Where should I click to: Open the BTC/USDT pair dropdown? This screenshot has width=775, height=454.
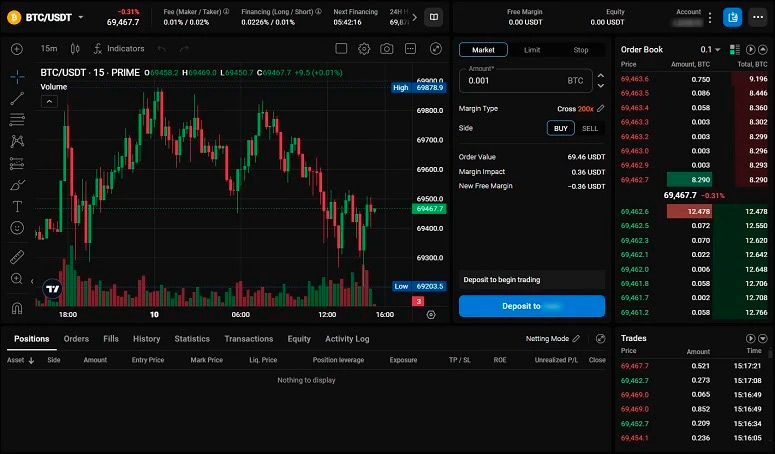[81, 17]
